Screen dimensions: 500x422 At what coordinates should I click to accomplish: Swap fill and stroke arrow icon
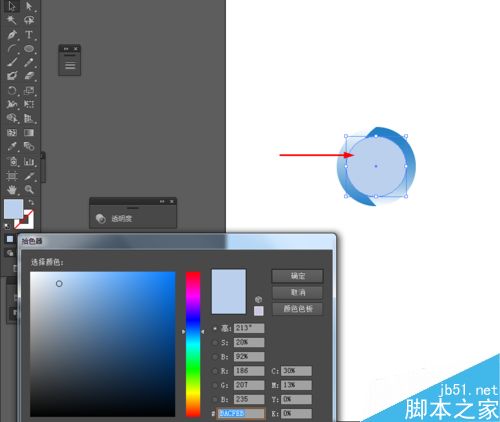pyautogui.click(x=31, y=202)
